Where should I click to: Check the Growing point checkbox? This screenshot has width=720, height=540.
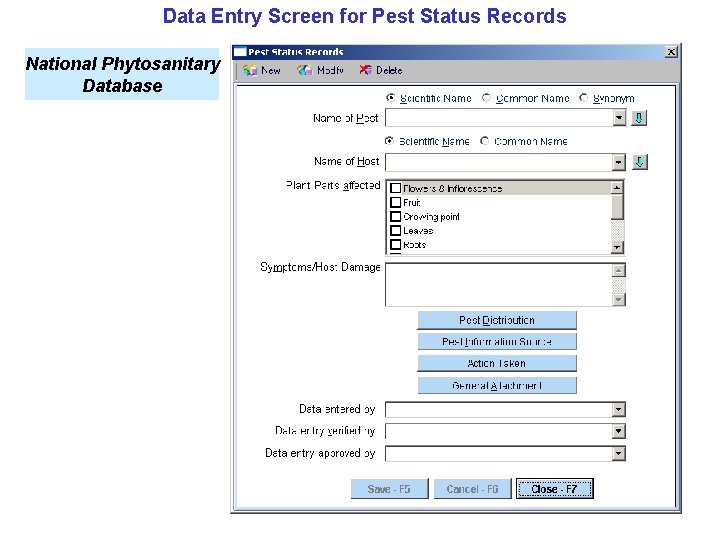click(395, 216)
